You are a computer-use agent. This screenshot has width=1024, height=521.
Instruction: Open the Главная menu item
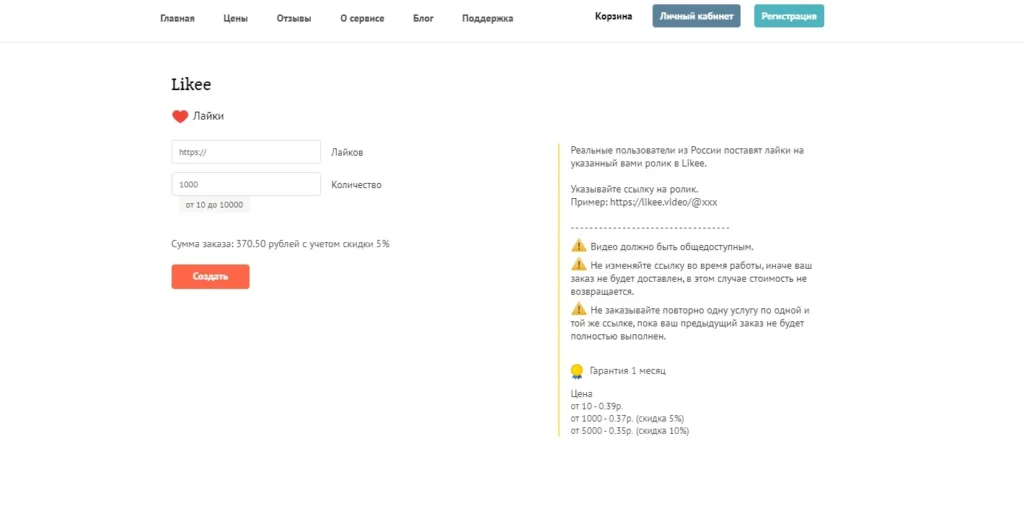[177, 18]
